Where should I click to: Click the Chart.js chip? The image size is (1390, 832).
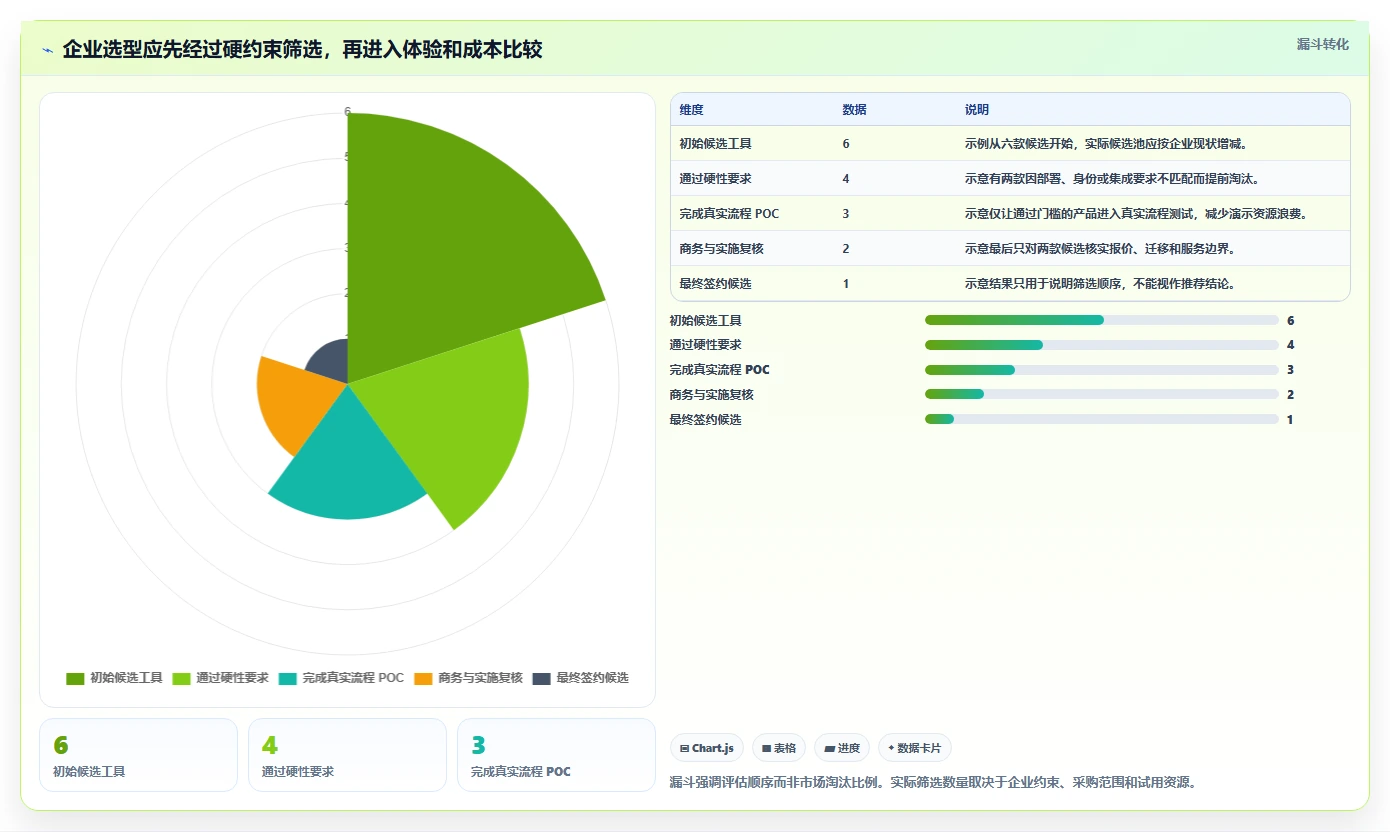point(707,748)
